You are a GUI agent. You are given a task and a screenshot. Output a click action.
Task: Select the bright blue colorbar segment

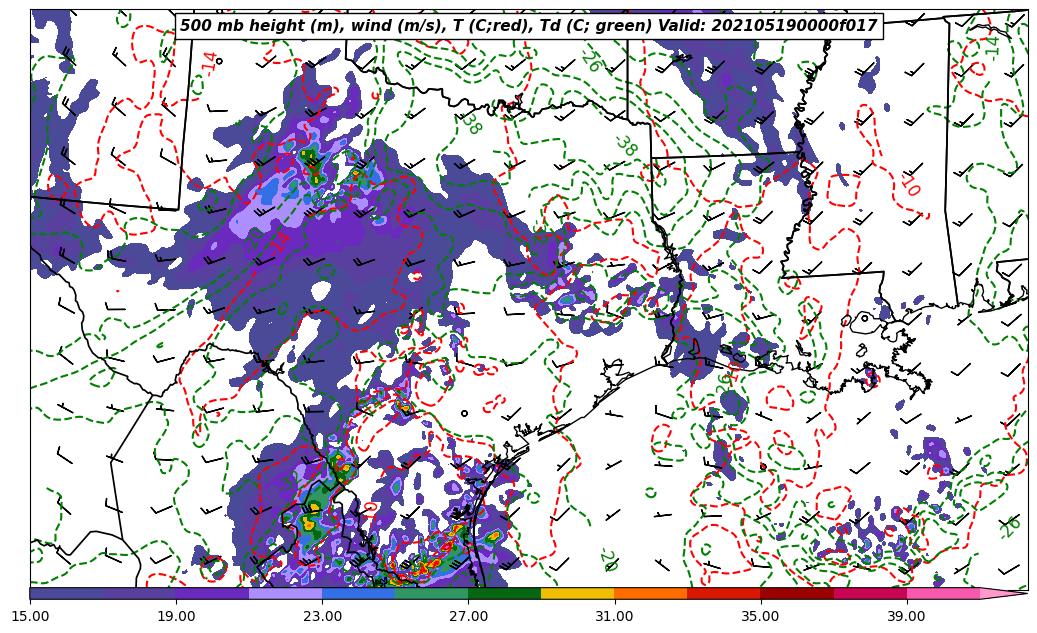tap(358, 593)
